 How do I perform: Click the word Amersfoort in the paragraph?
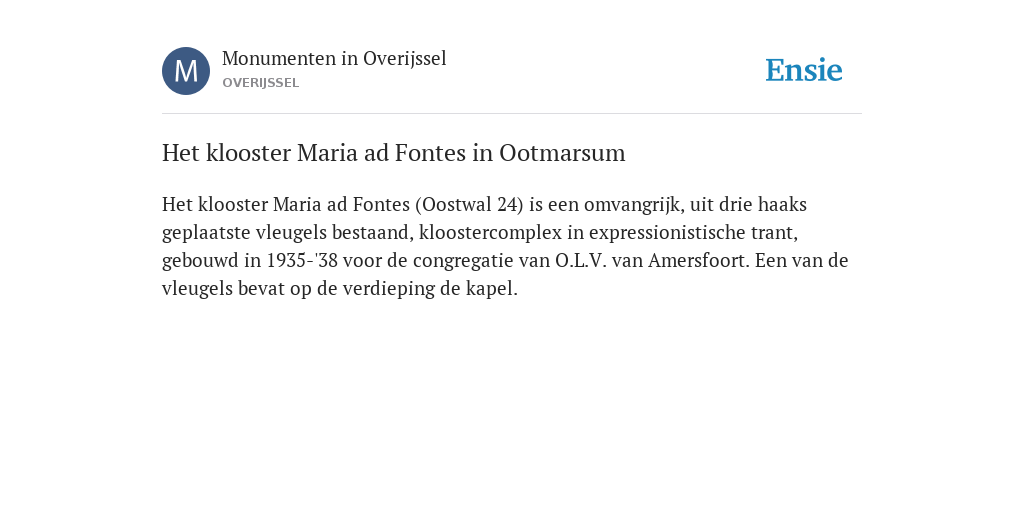click(x=701, y=261)
